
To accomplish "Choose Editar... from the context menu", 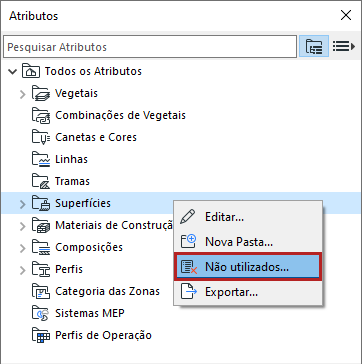I will tap(248, 217).
